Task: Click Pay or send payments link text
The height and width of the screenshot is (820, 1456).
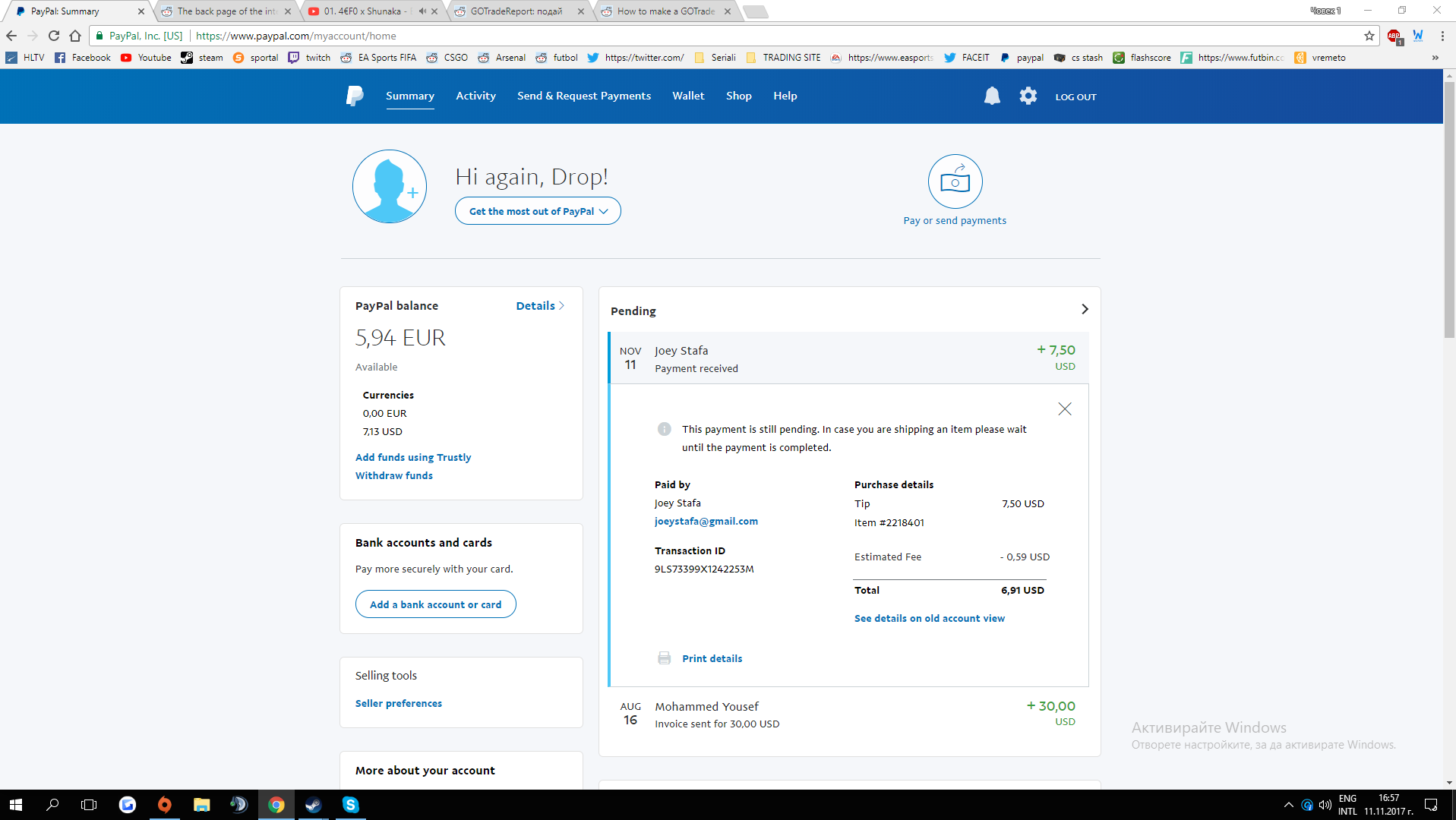Action: click(x=955, y=221)
